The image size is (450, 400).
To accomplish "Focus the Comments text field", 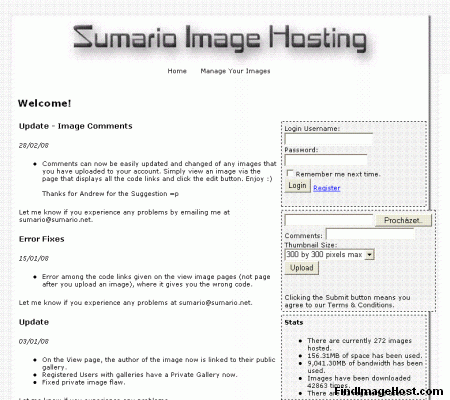I will (x=370, y=234).
